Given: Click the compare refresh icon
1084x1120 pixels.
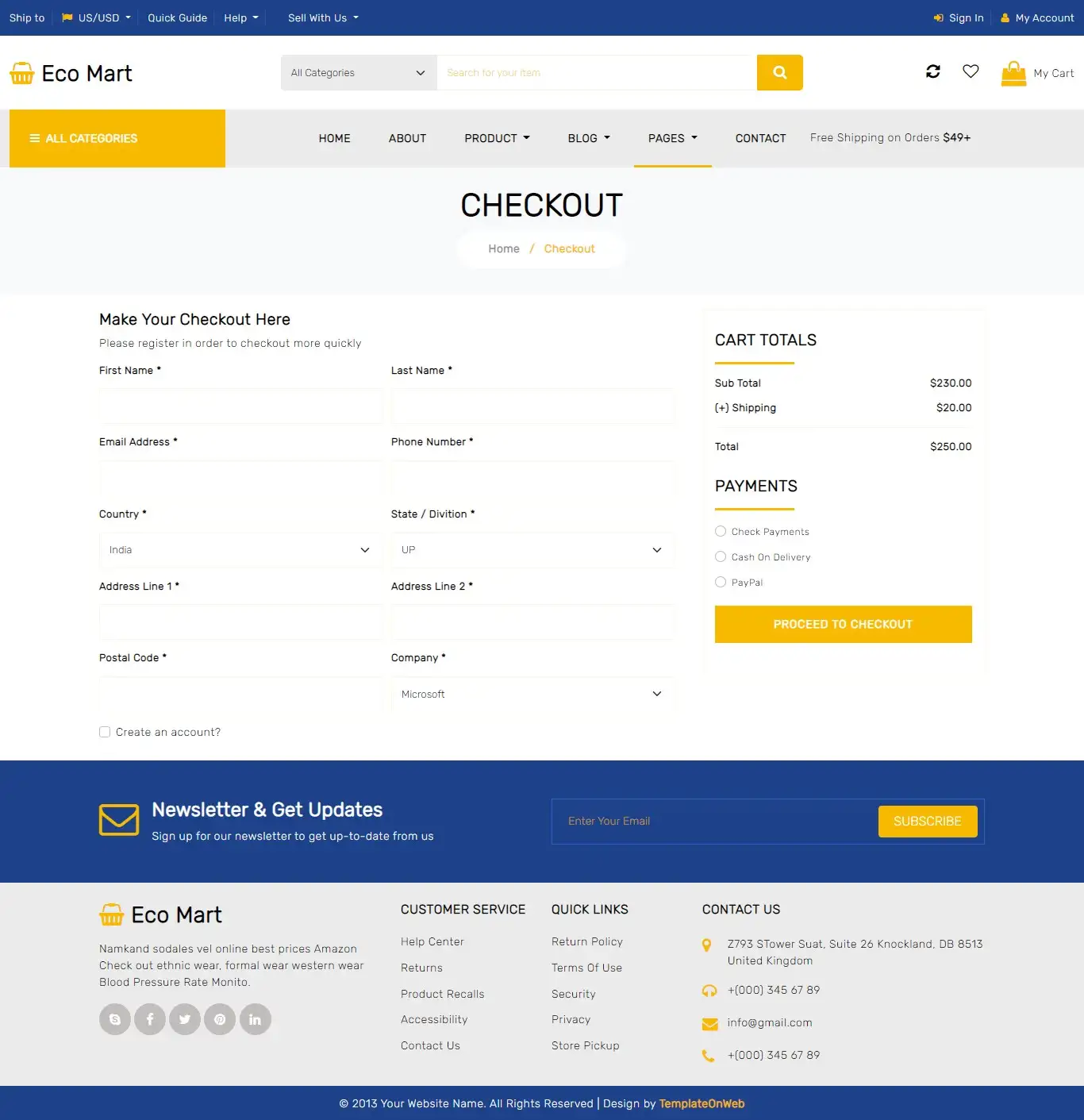Looking at the screenshot, I should (x=932, y=71).
